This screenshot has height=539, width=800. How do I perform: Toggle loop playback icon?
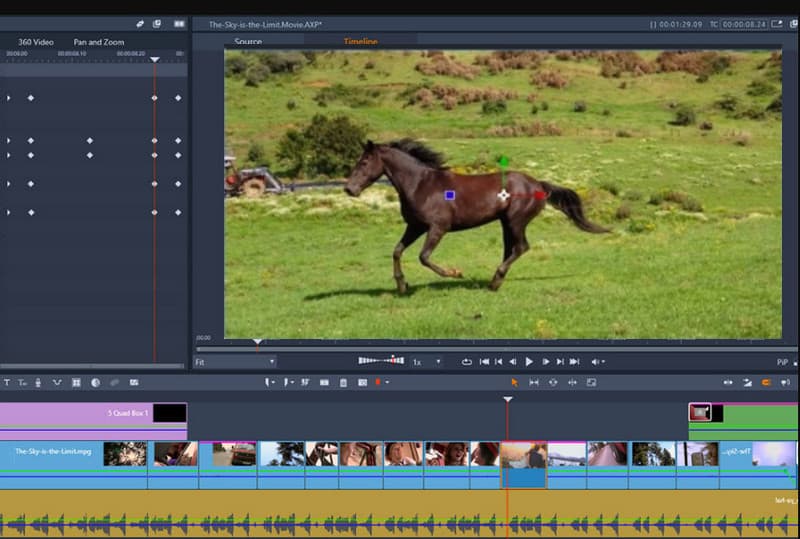click(x=467, y=361)
